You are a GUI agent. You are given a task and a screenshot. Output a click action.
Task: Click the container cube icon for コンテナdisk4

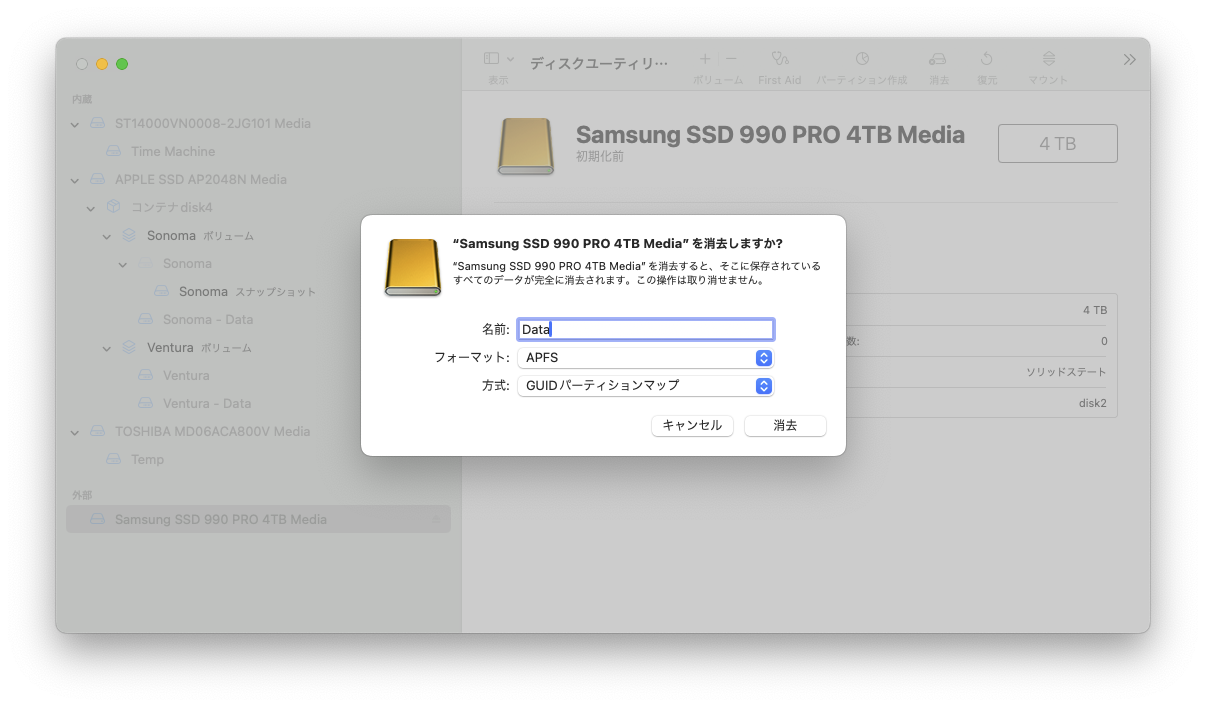[x=113, y=207]
